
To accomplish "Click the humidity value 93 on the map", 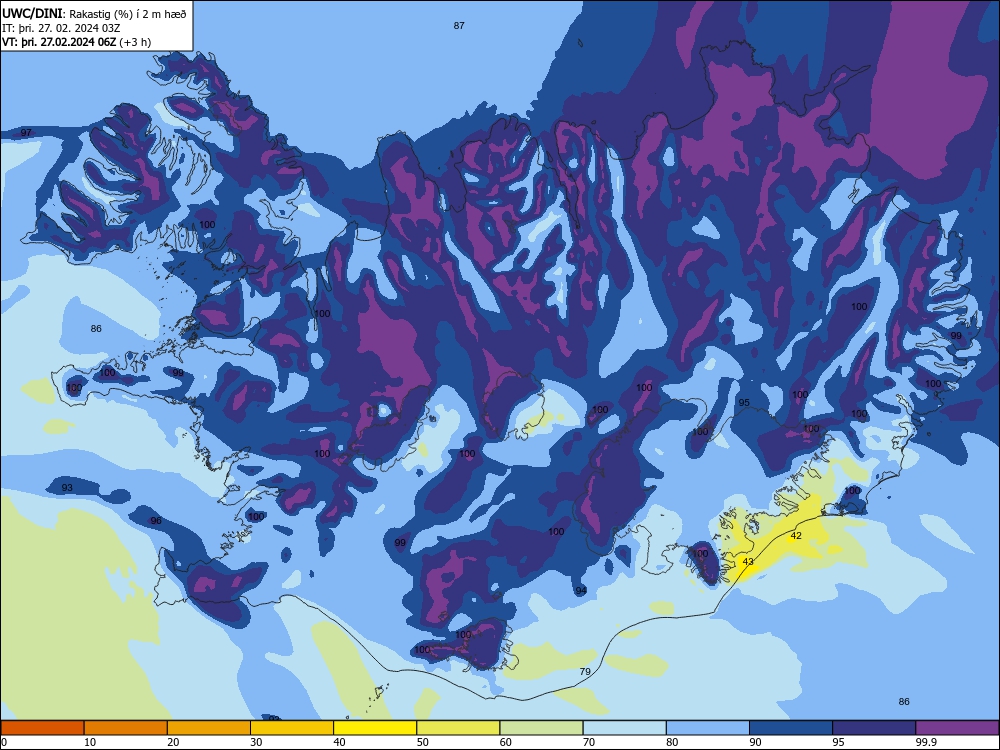I will (x=67, y=487).
